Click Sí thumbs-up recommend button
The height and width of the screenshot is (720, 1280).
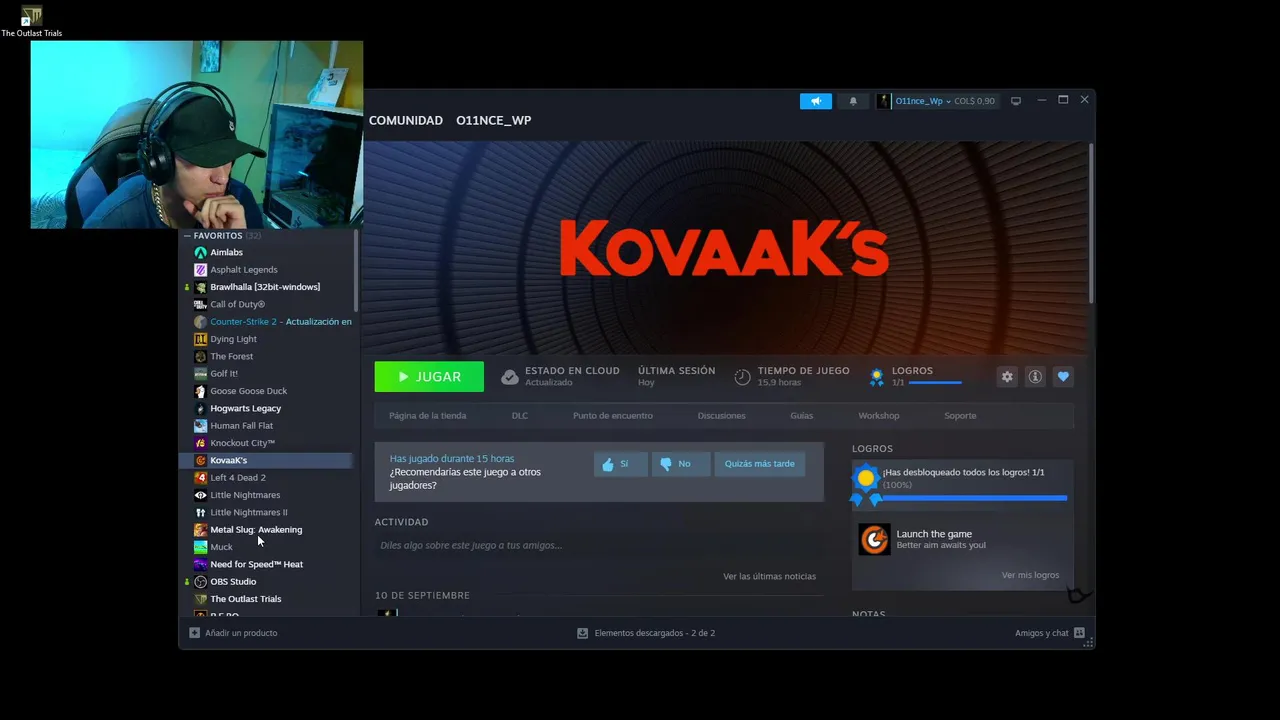coord(621,464)
